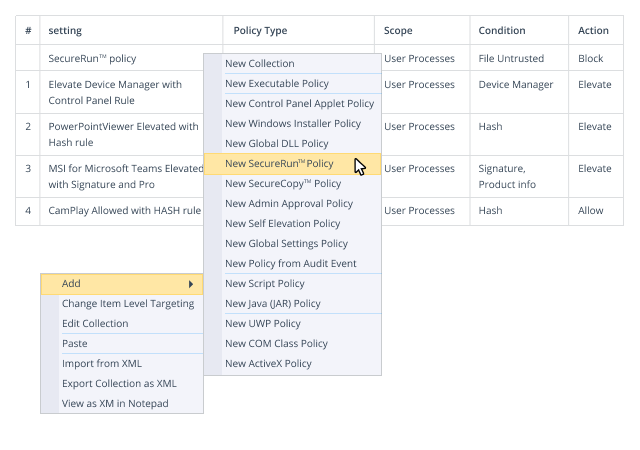The image size is (640, 450).
Task: Click the Policy Type column header
Action: [260, 31]
